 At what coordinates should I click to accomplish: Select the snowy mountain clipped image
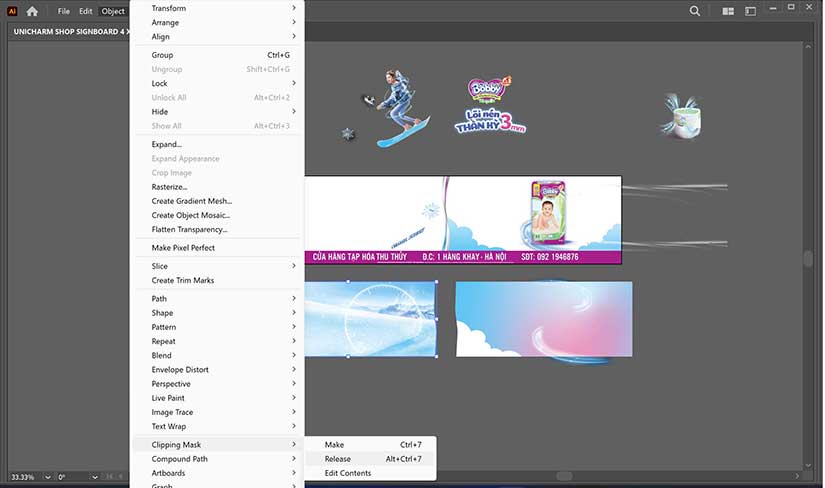(370, 319)
